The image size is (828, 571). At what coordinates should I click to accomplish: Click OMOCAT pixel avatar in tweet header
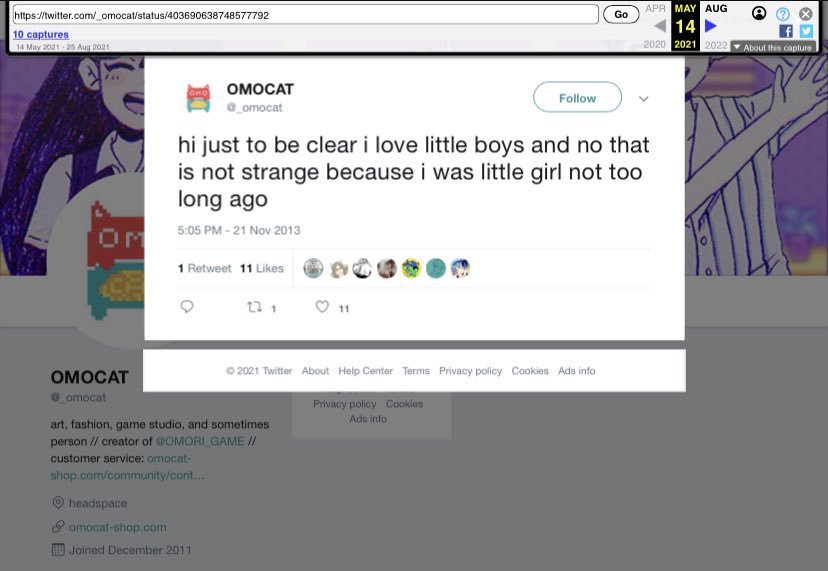tap(199, 98)
